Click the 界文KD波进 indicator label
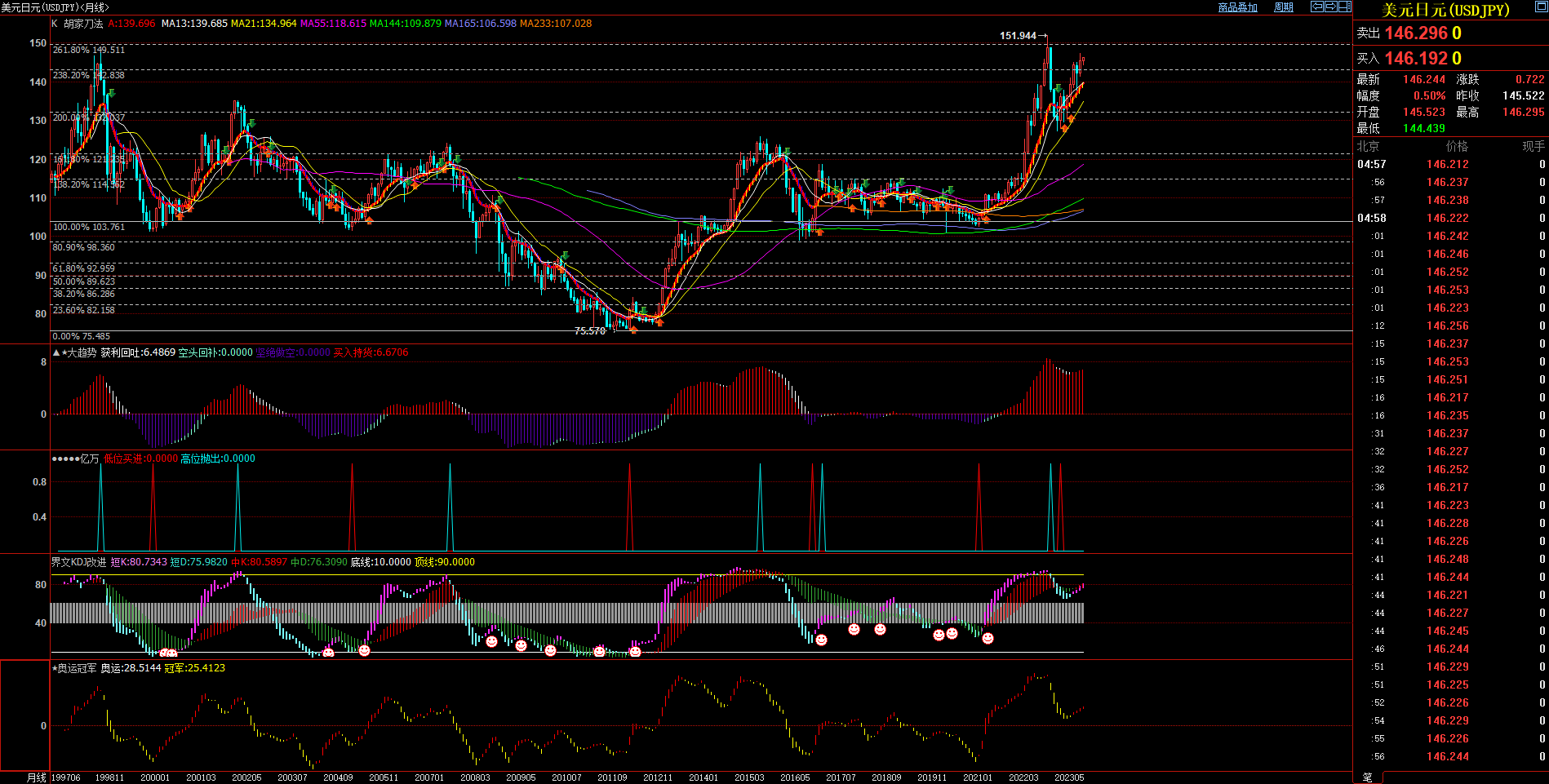Image resolution: width=1549 pixels, height=784 pixels. [78, 562]
